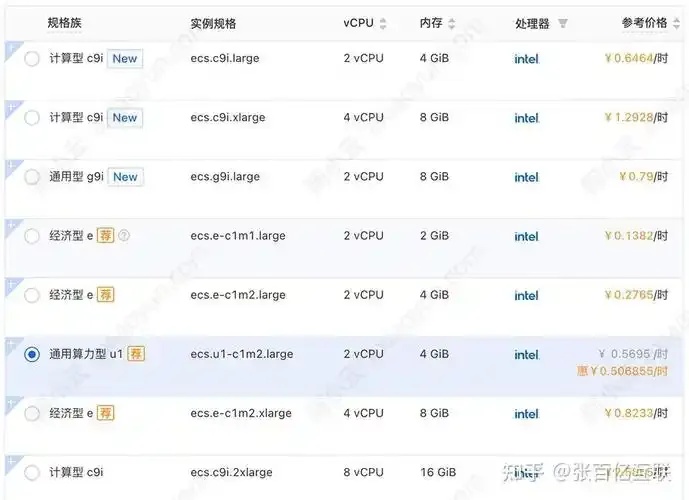
Task: Click price ¥0.79/时
Action: pyautogui.click(x=644, y=177)
